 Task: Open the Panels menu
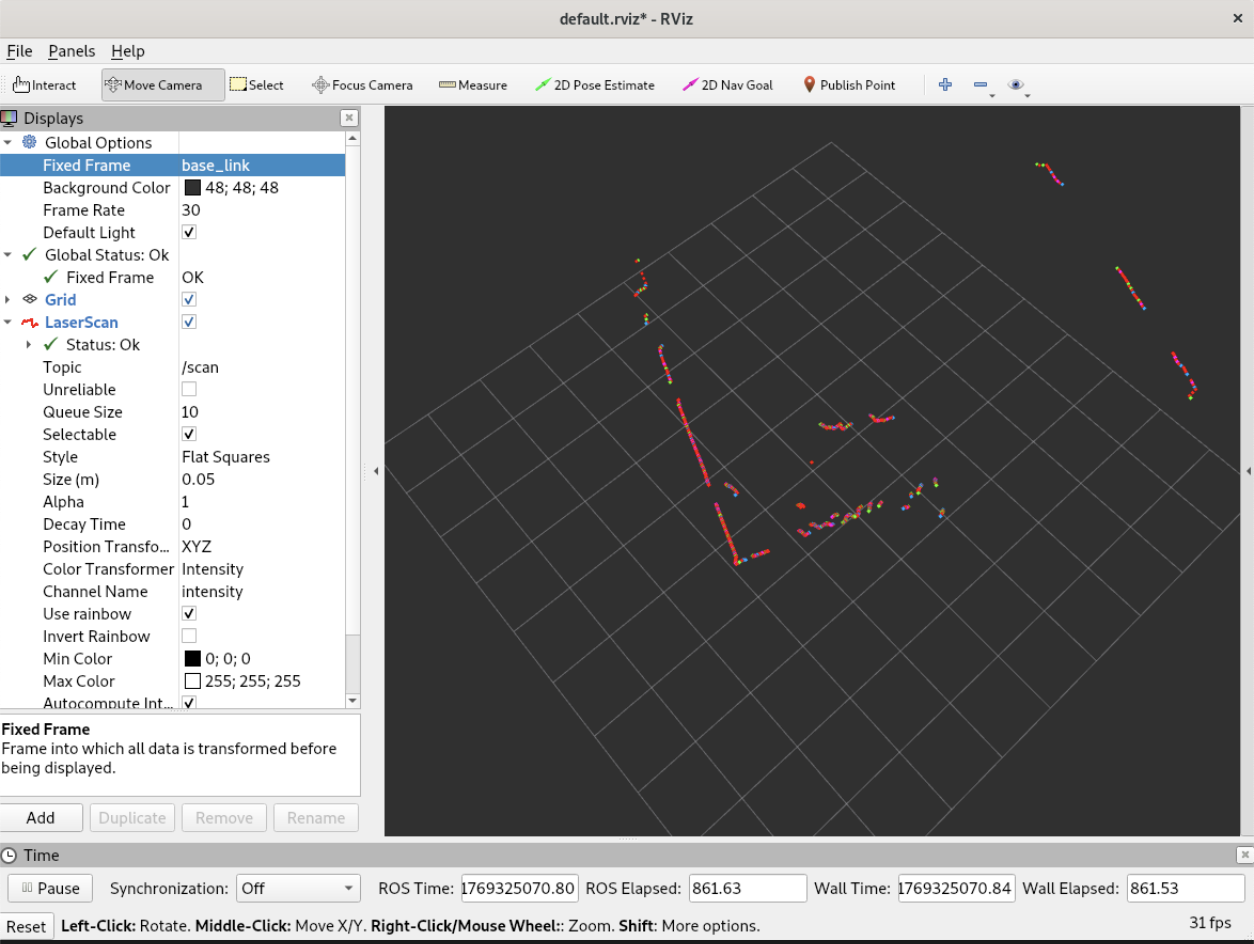pyautogui.click(x=71, y=51)
